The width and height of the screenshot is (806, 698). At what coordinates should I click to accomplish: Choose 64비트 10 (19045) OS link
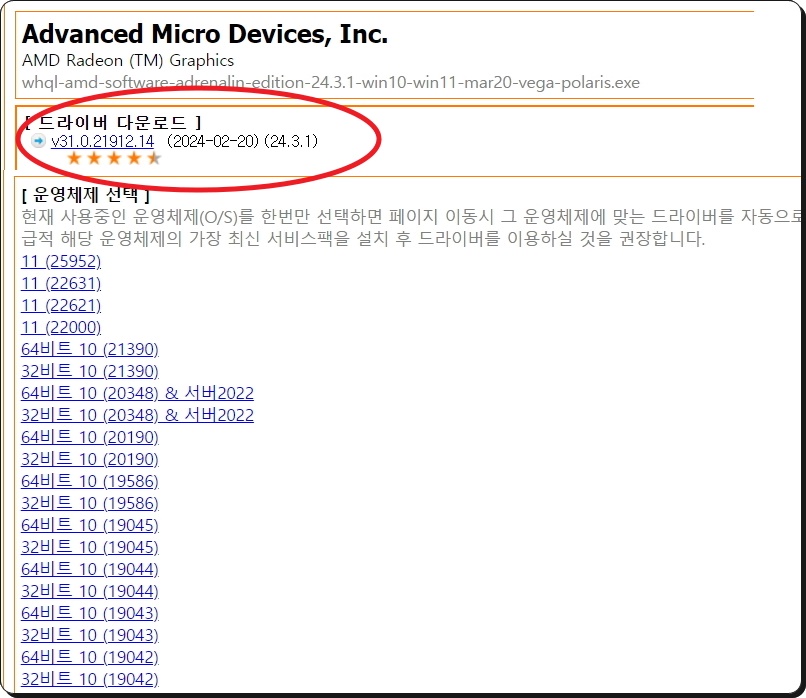tap(90, 526)
